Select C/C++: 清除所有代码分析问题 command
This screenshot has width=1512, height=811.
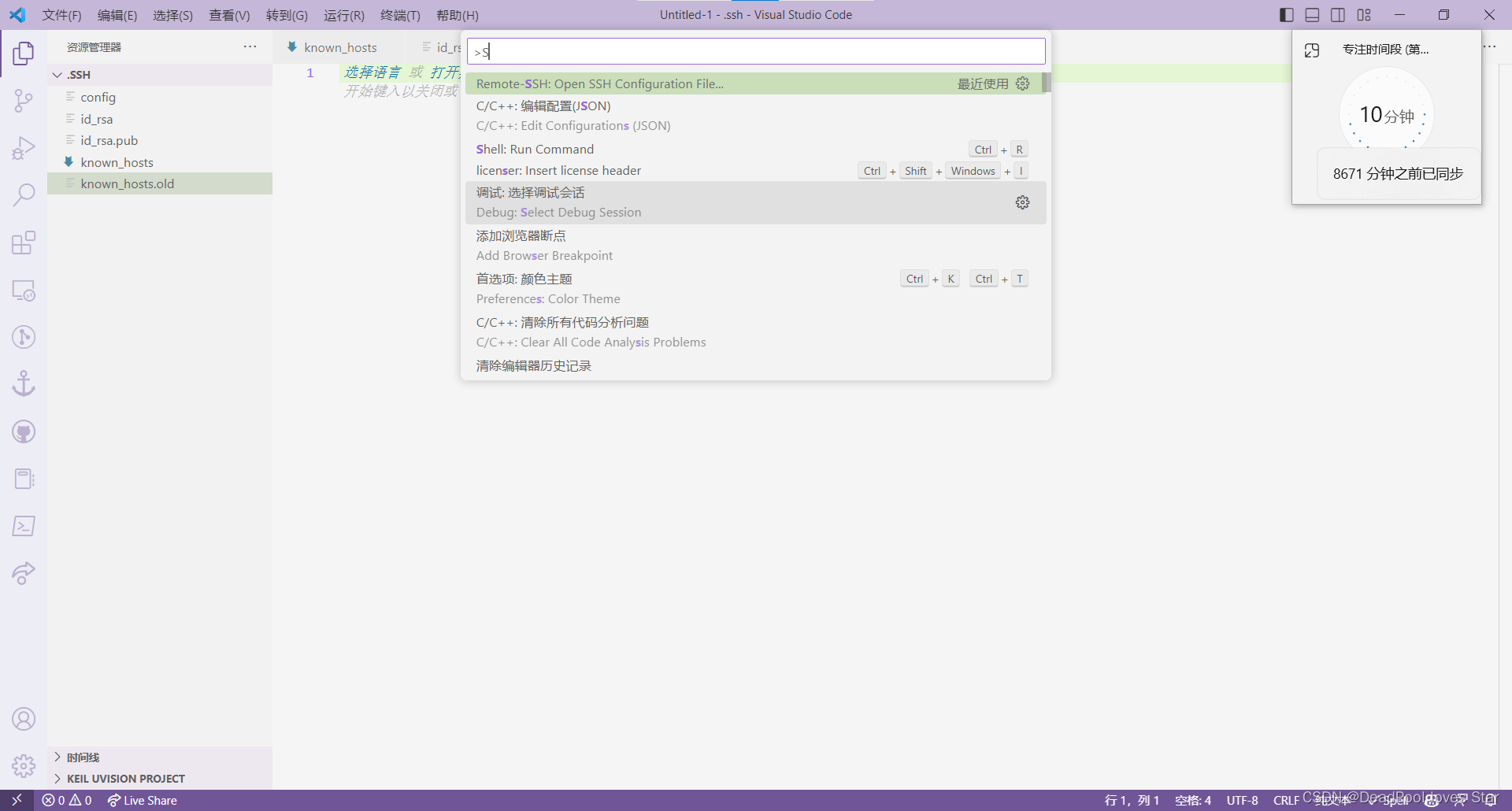click(x=756, y=332)
